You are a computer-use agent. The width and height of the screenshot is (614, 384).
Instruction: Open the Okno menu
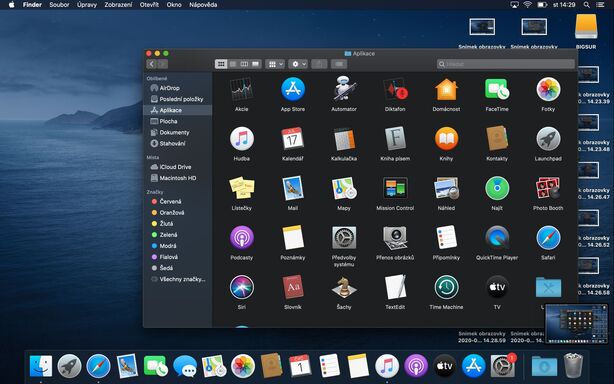pyautogui.click(x=174, y=5)
